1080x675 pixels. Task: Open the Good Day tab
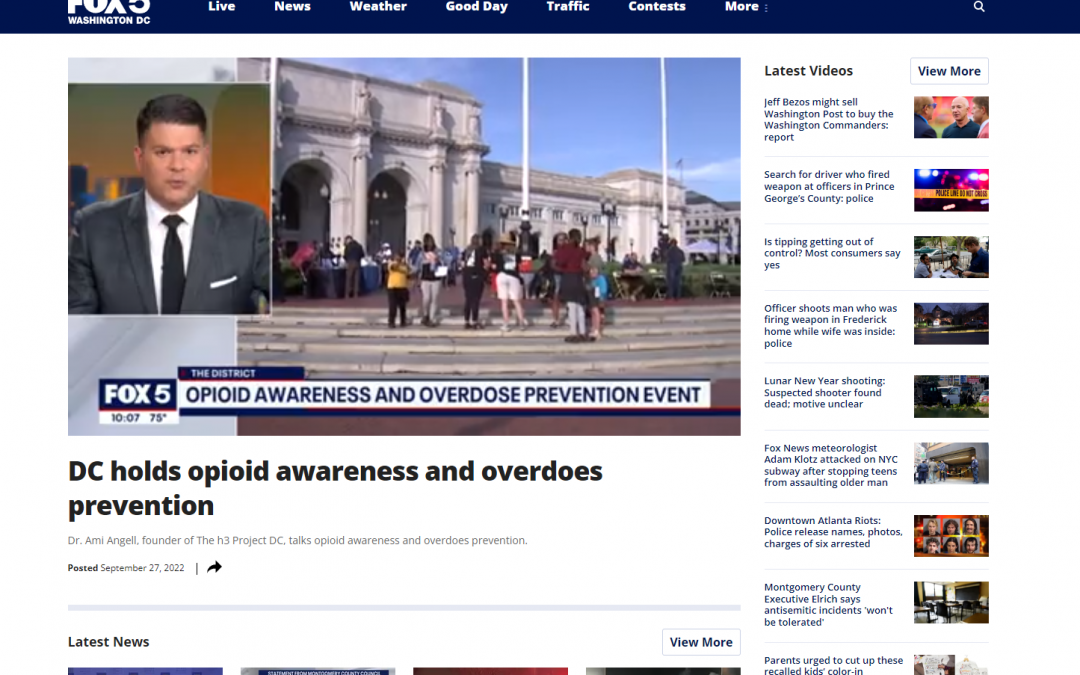tap(476, 7)
